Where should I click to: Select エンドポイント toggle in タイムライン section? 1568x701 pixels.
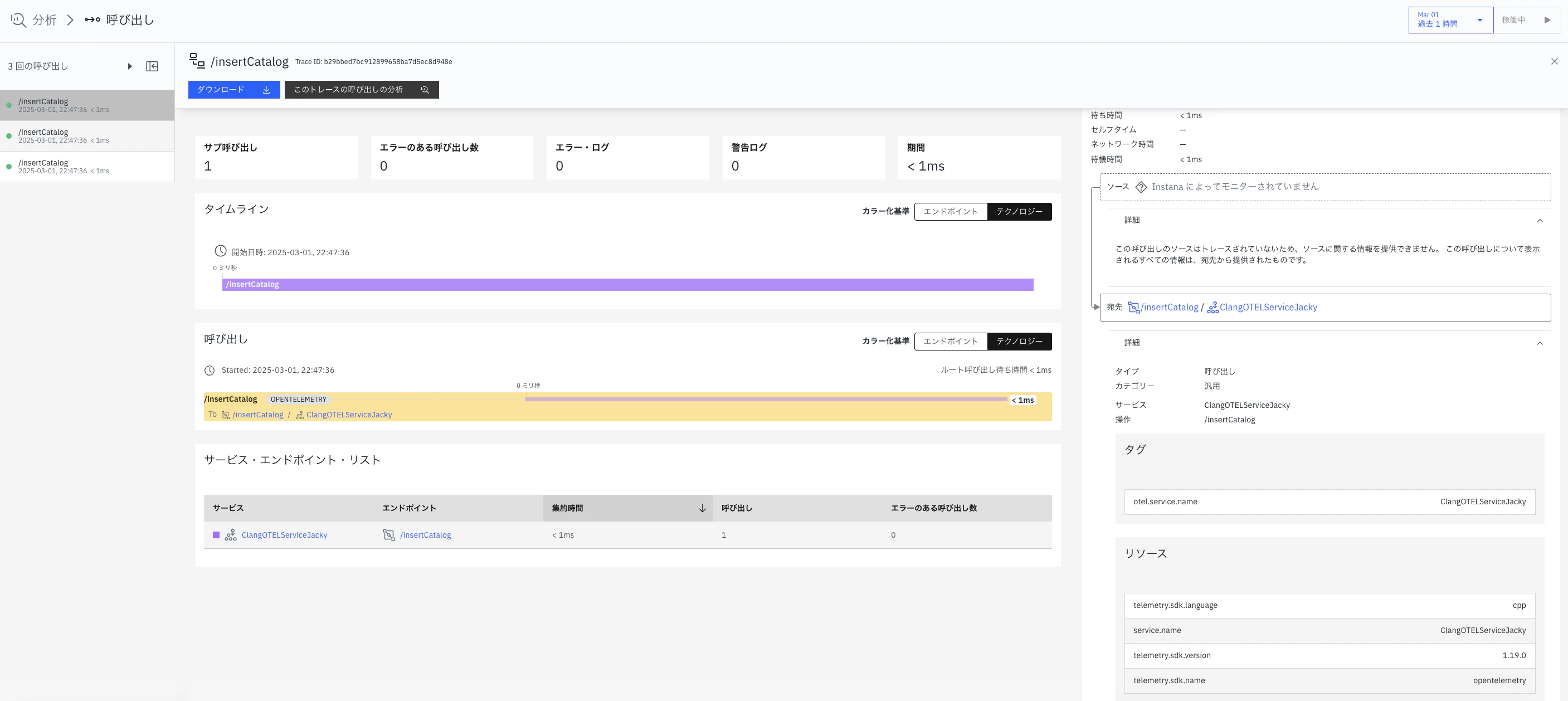[951, 212]
